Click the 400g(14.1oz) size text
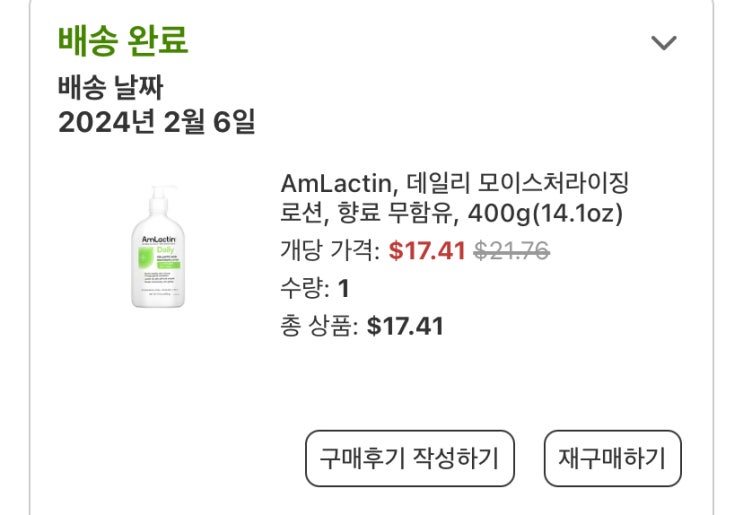 coord(552,214)
